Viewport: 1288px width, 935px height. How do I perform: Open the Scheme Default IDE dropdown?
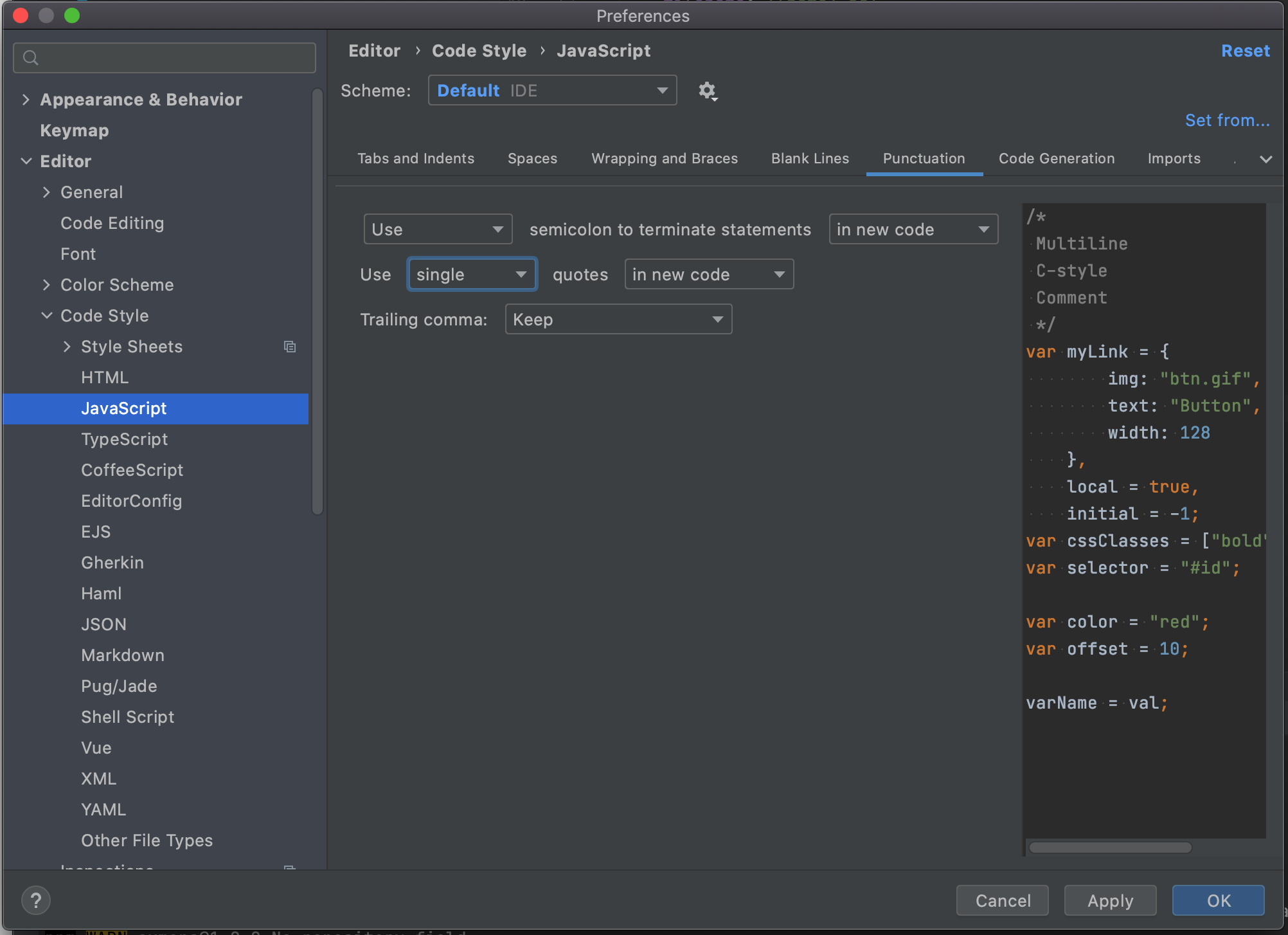(x=552, y=91)
